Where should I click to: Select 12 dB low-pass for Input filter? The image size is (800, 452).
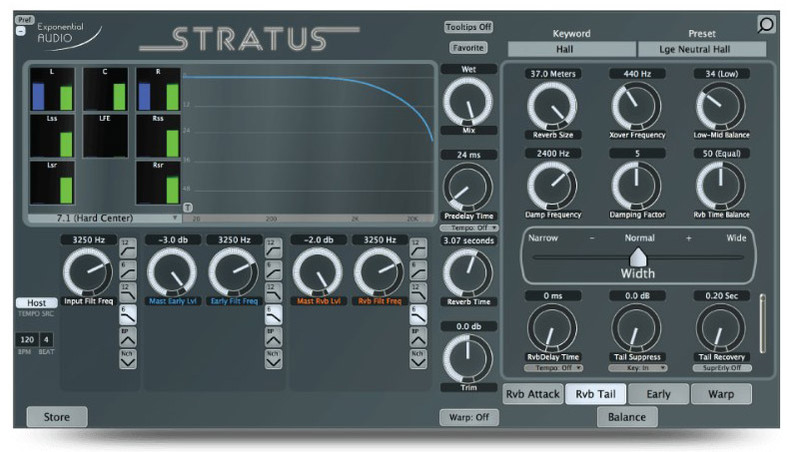point(128,293)
